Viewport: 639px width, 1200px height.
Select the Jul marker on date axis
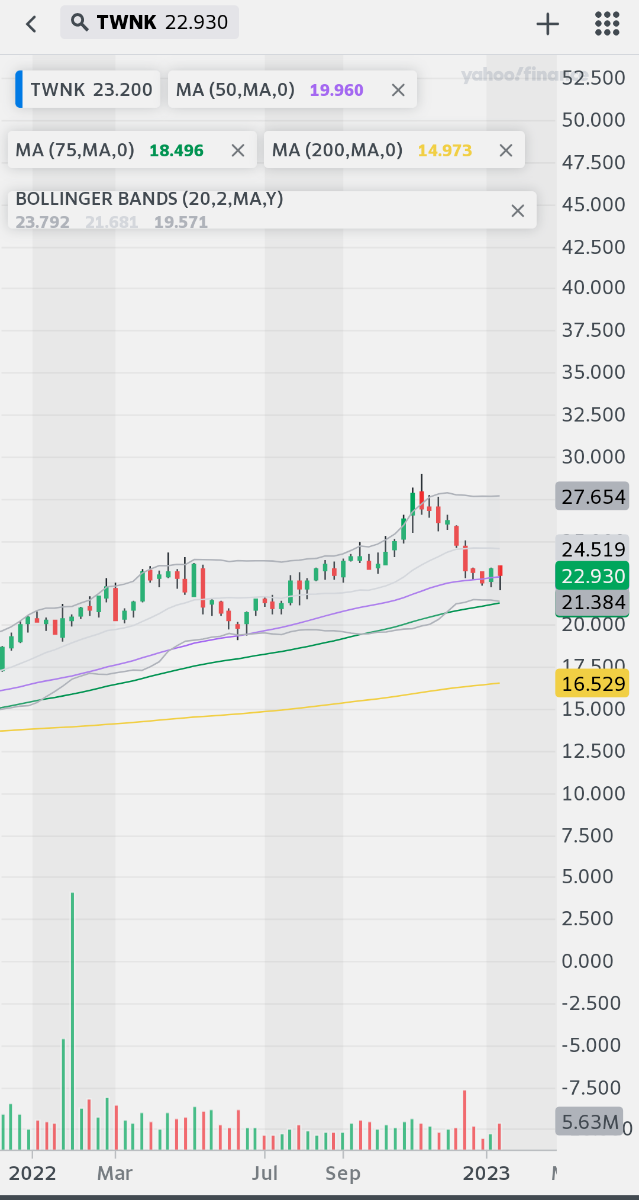(x=265, y=1172)
